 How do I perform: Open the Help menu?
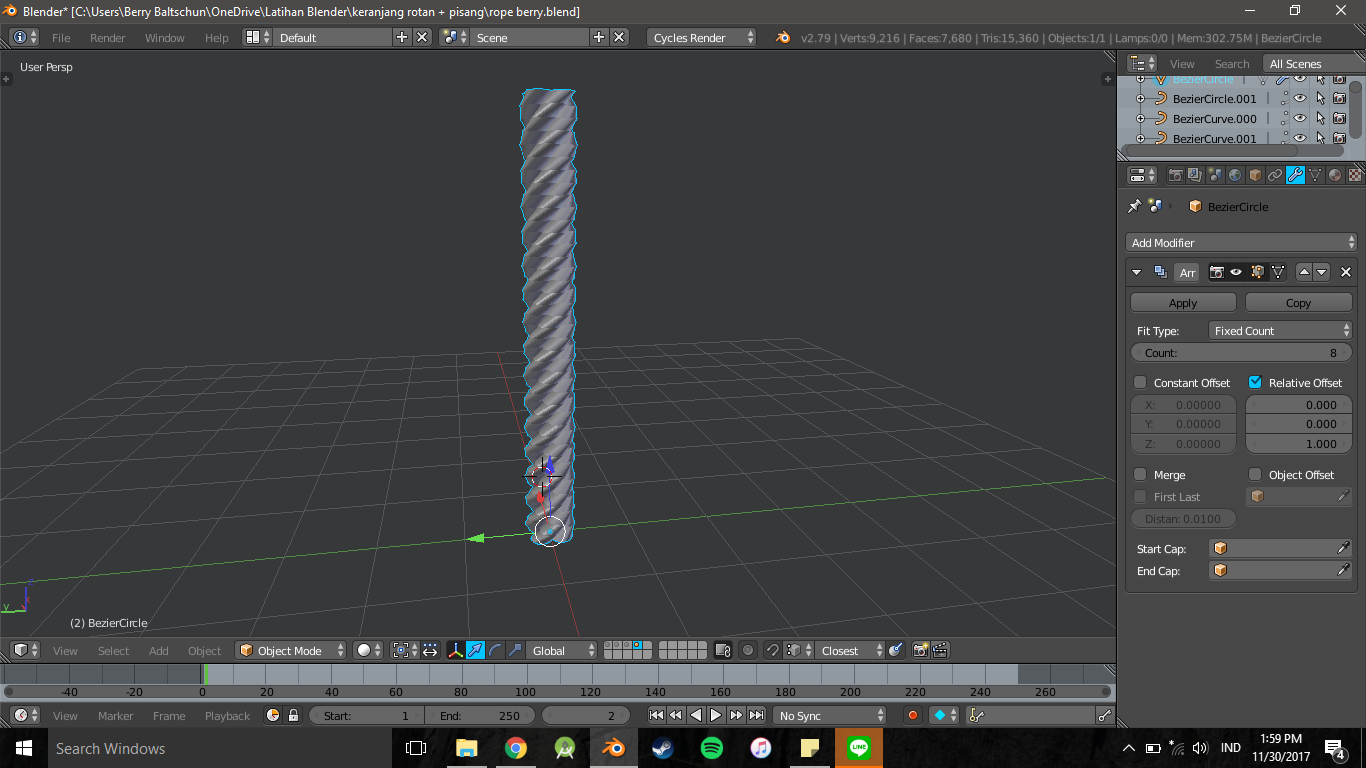[217, 37]
